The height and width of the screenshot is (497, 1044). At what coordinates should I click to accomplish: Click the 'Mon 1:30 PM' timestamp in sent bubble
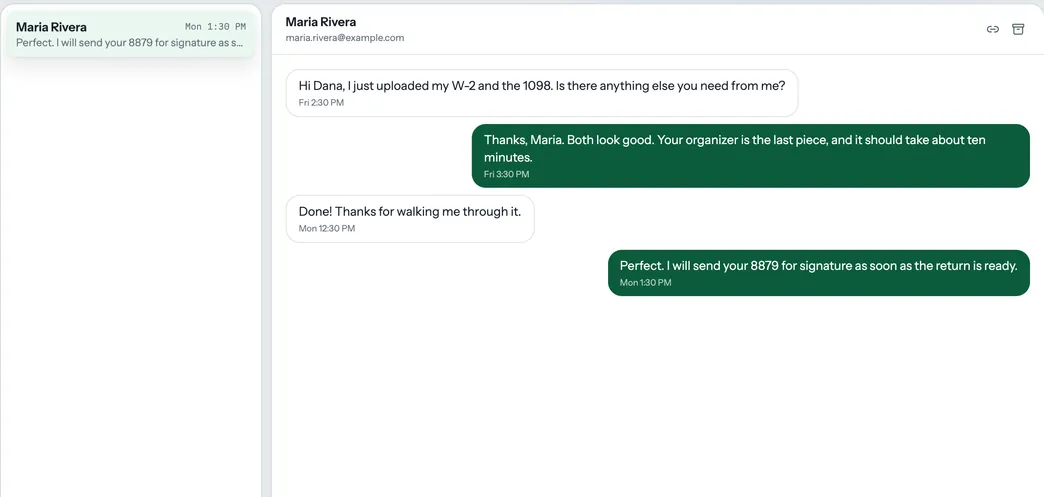645,282
